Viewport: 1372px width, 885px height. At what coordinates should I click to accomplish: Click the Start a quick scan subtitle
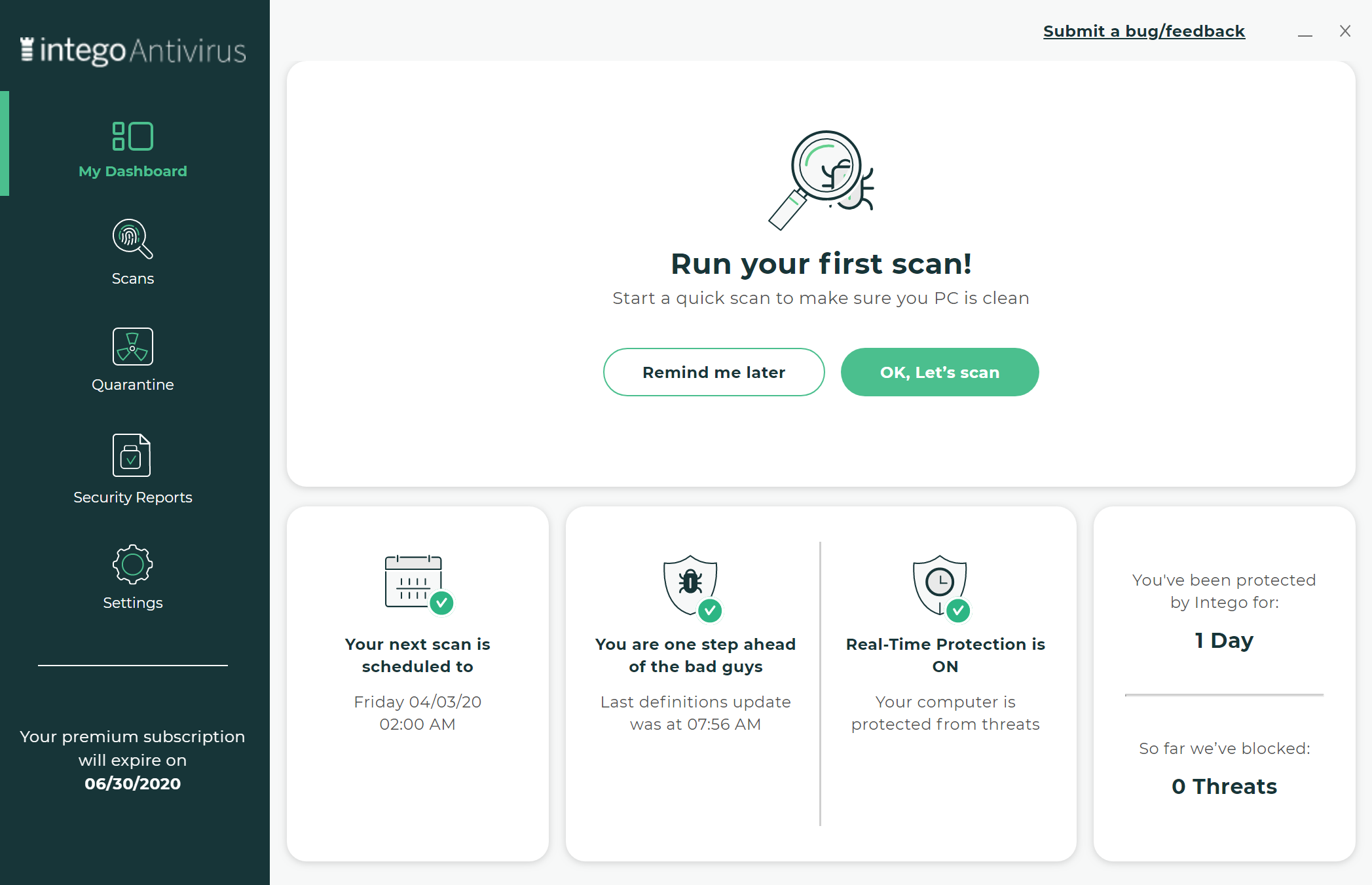pos(821,298)
